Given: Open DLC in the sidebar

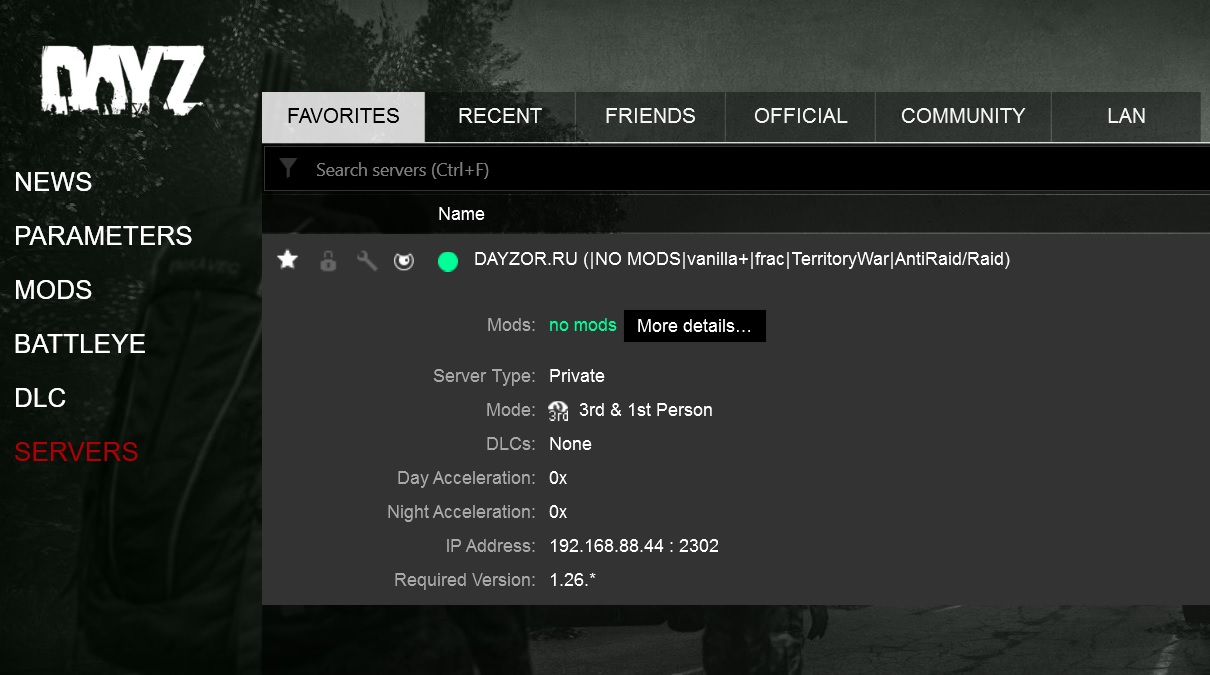Looking at the screenshot, I should (40, 398).
